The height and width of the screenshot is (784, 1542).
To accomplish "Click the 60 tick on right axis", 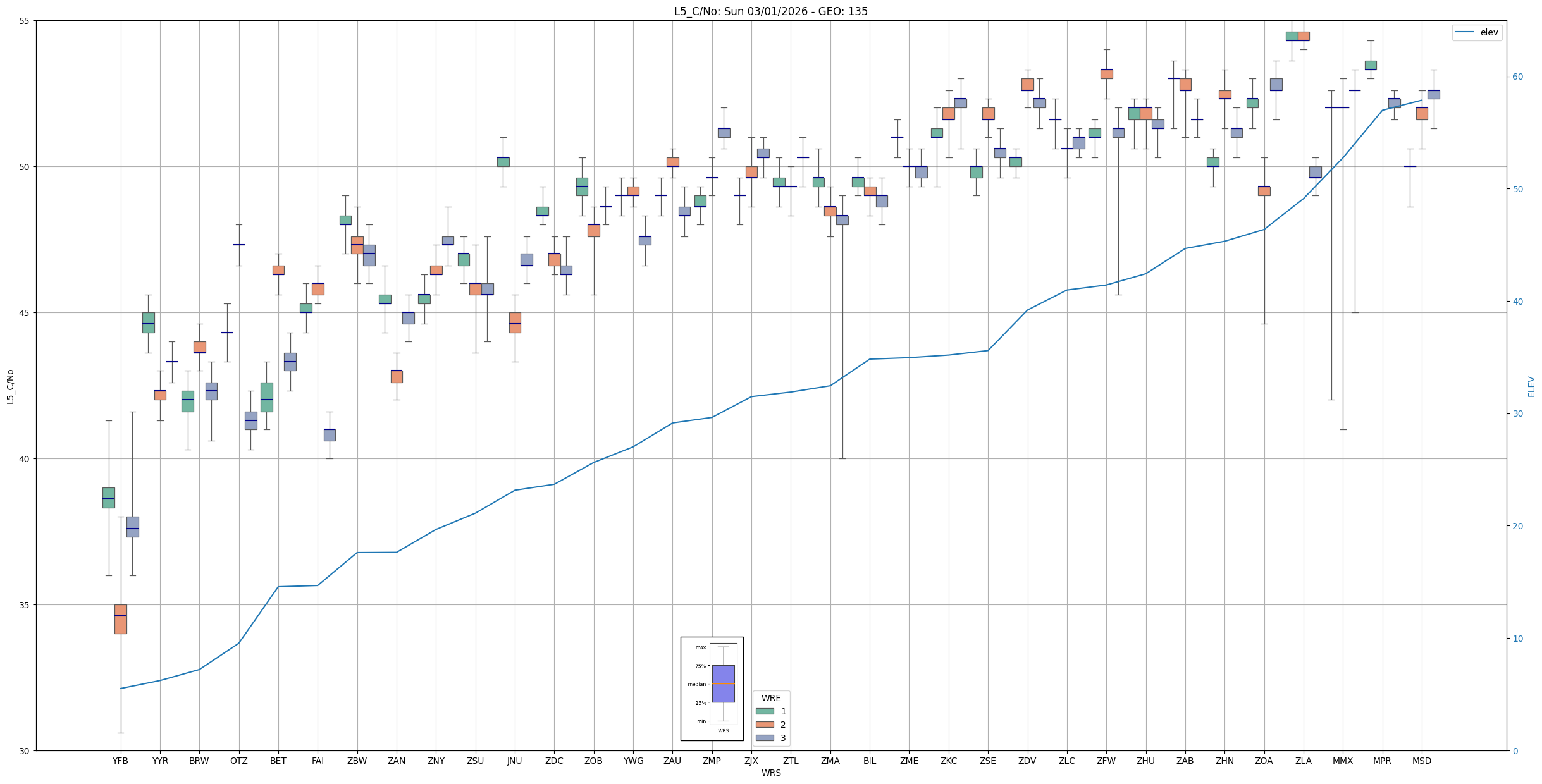I will click(x=1518, y=77).
